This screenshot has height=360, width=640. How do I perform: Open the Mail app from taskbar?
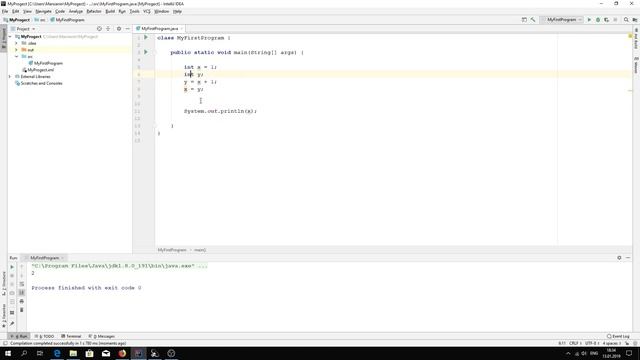106,353
